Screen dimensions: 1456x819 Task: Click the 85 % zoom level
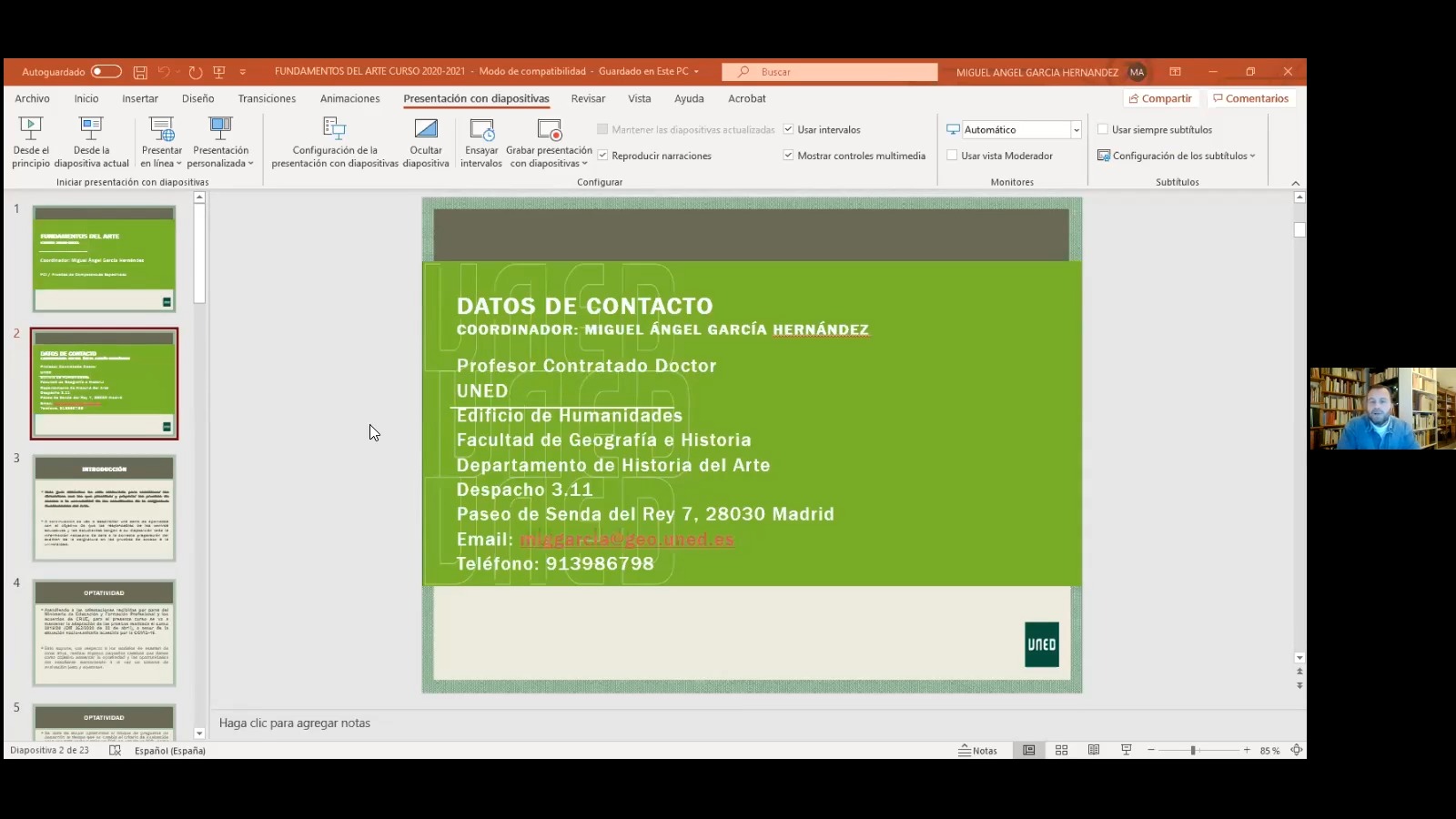coord(1269,751)
